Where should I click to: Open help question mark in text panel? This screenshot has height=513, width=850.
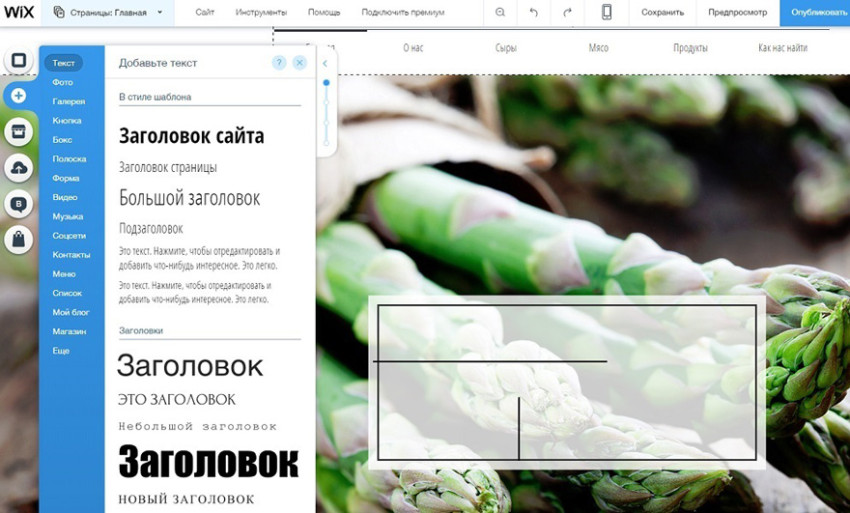279,62
